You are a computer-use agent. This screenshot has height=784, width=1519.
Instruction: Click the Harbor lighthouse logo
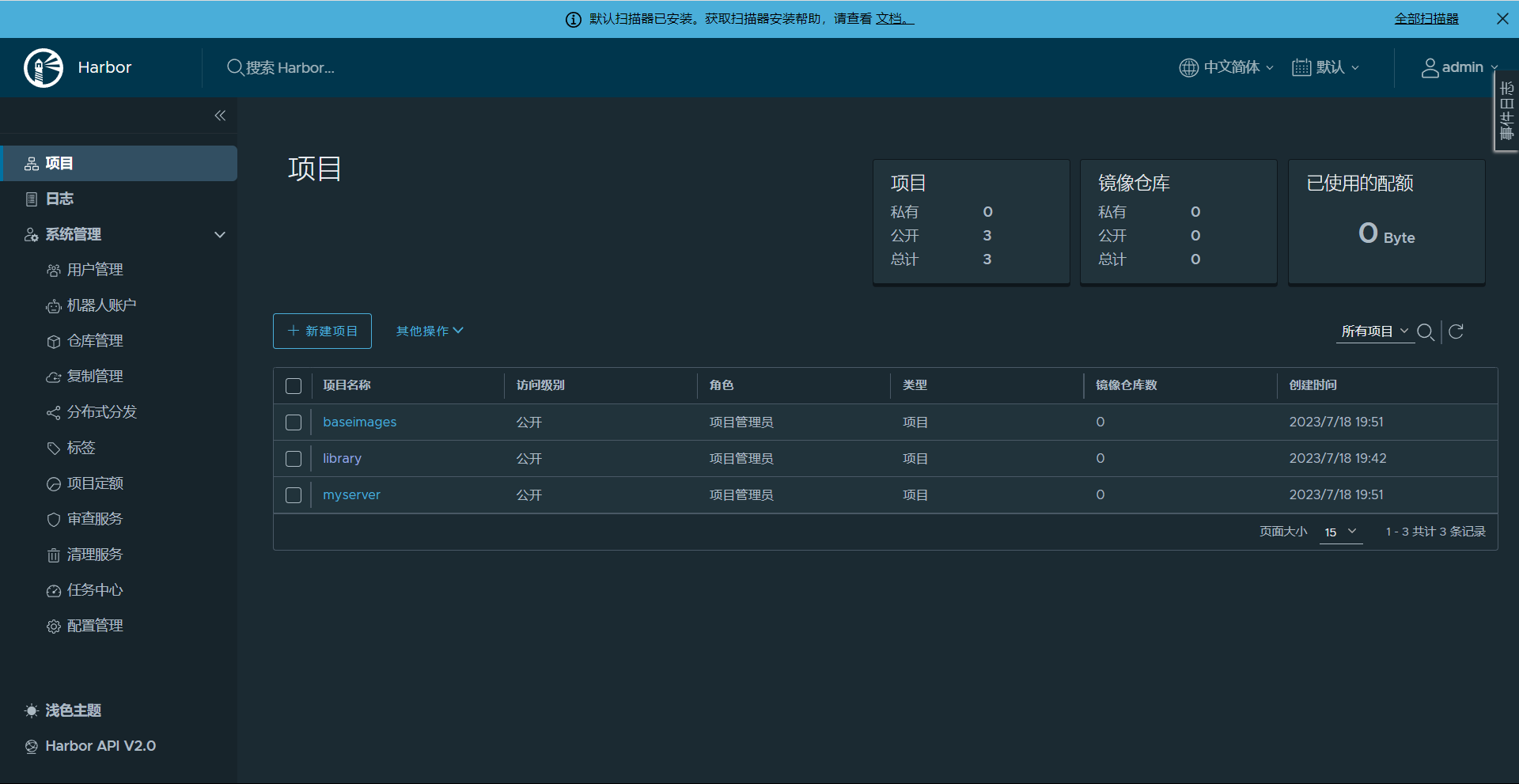tap(44, 68)
